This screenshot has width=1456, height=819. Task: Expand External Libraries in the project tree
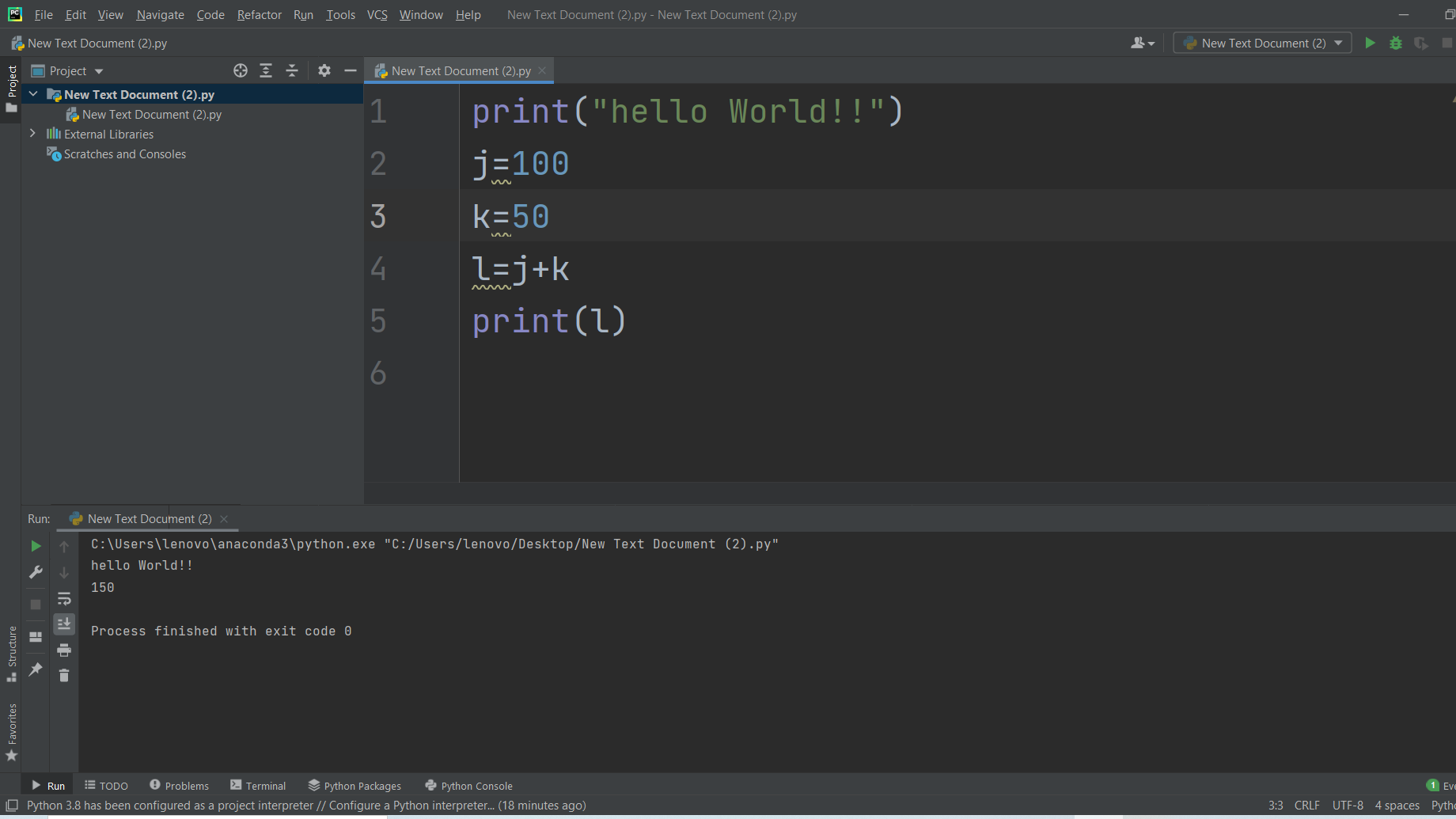(x=32, y=134)
